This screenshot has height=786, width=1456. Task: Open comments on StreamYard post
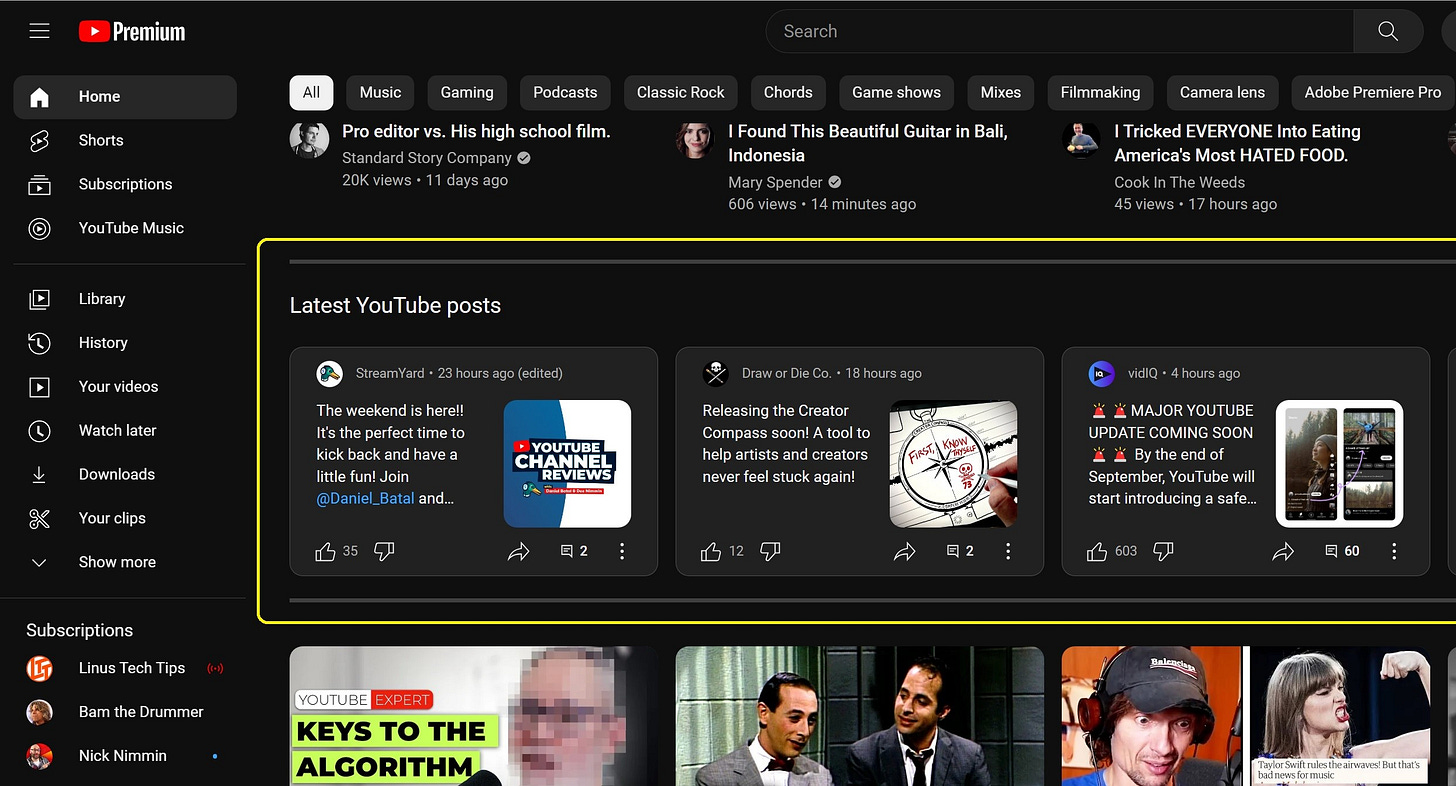click(574, 551)
